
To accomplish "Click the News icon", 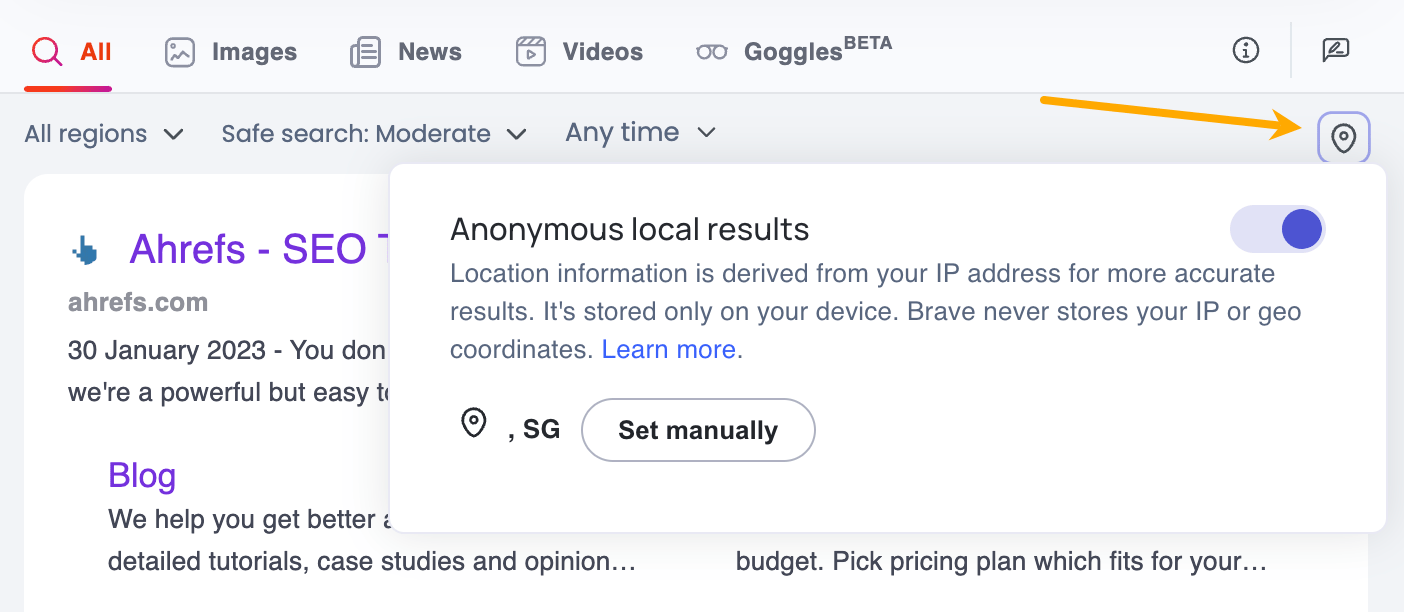I will (367, 51).
